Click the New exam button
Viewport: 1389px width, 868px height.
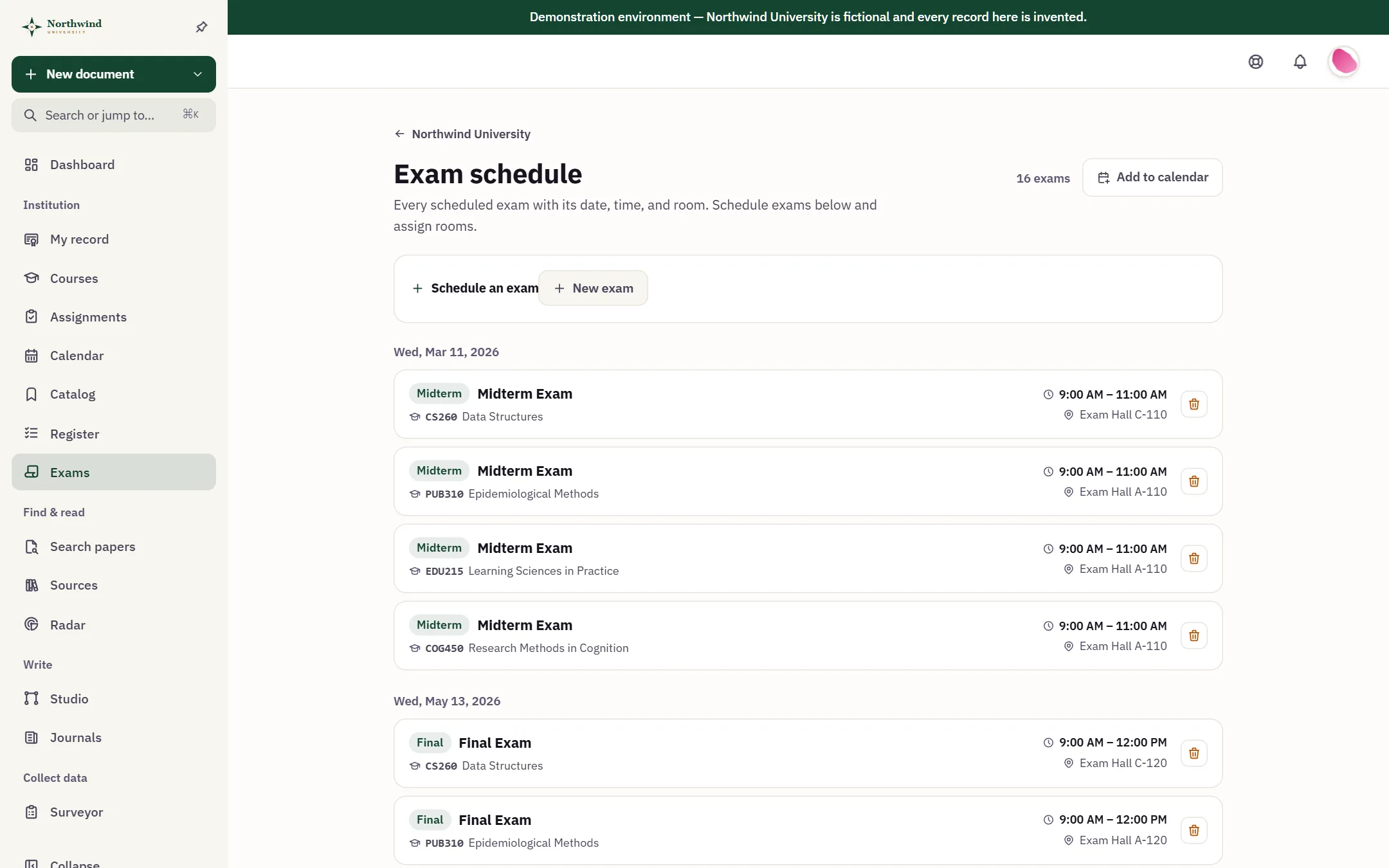(x=593, y=288)
